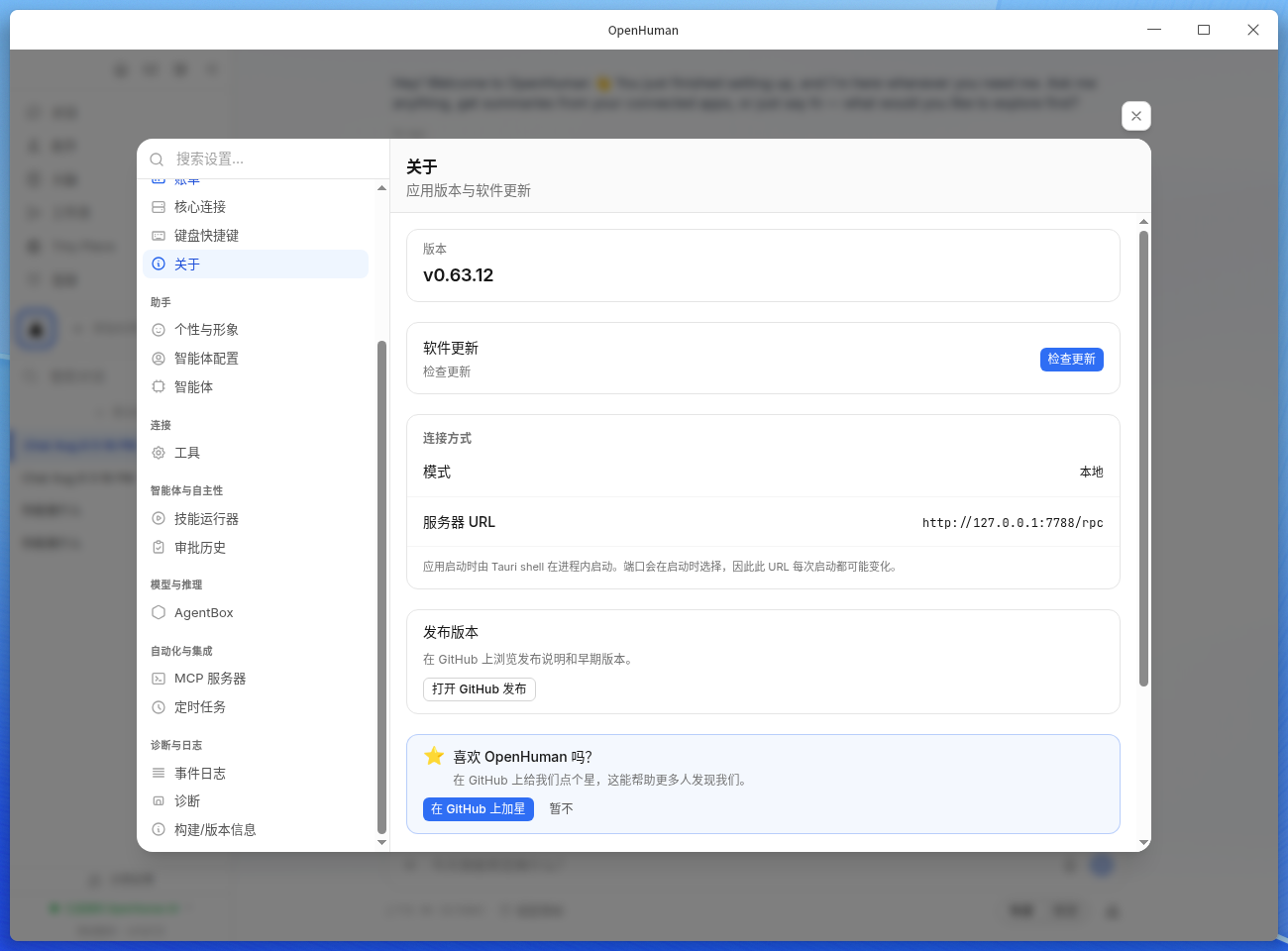This screenshot has height=951, width=1288.
Task: Go to the 智能体配置 section
Action: pos(256,359)
